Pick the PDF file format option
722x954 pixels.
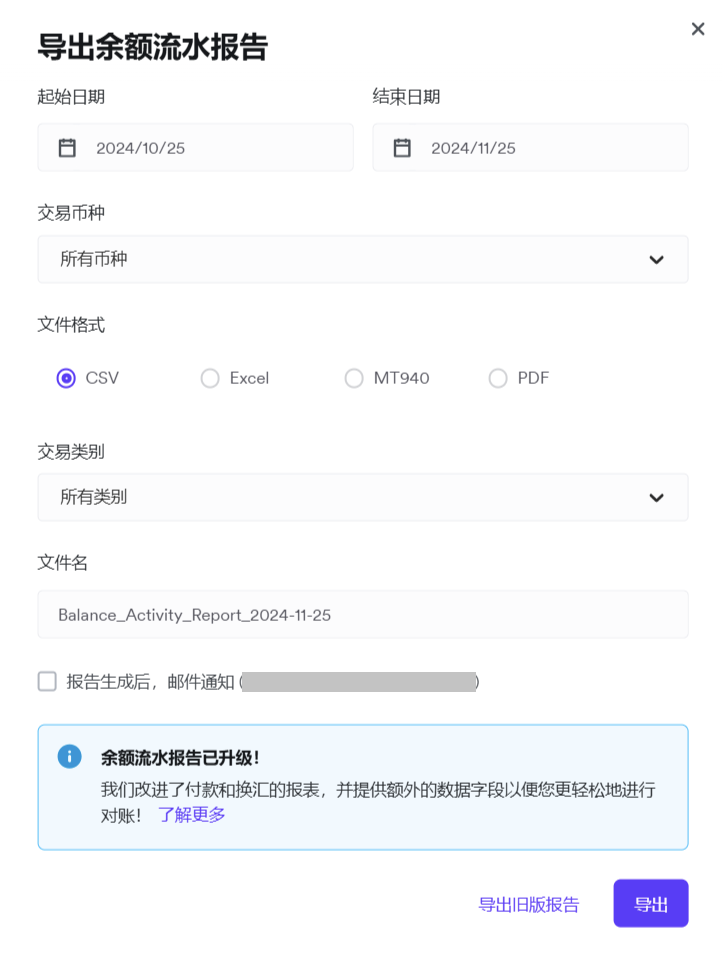point(498,378)
